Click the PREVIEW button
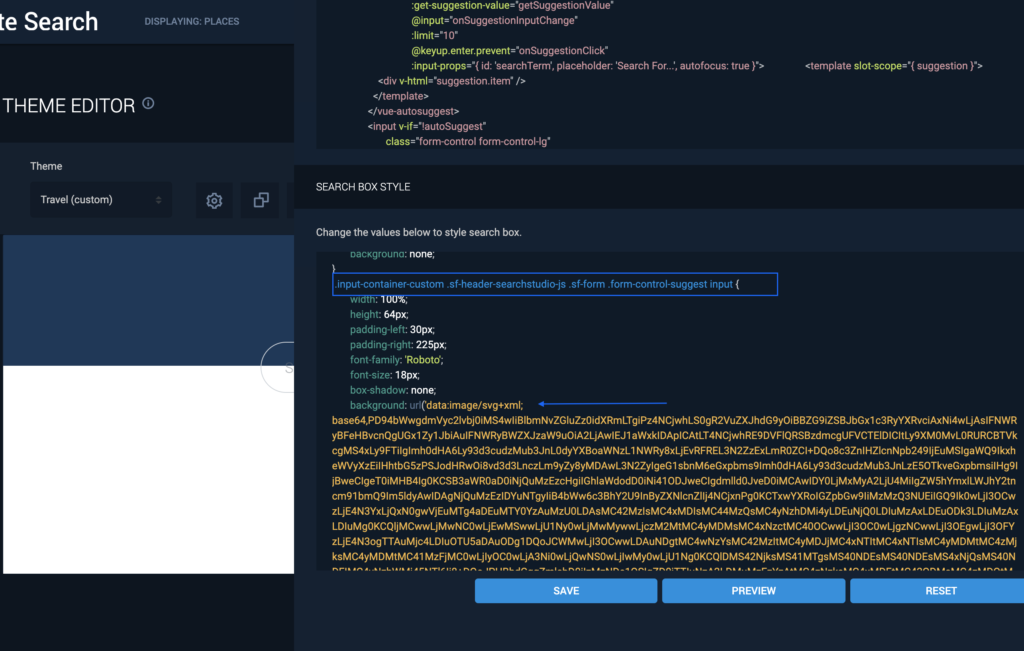The width and height of the screenshot is (1024, 651). (x=754, y=590)
